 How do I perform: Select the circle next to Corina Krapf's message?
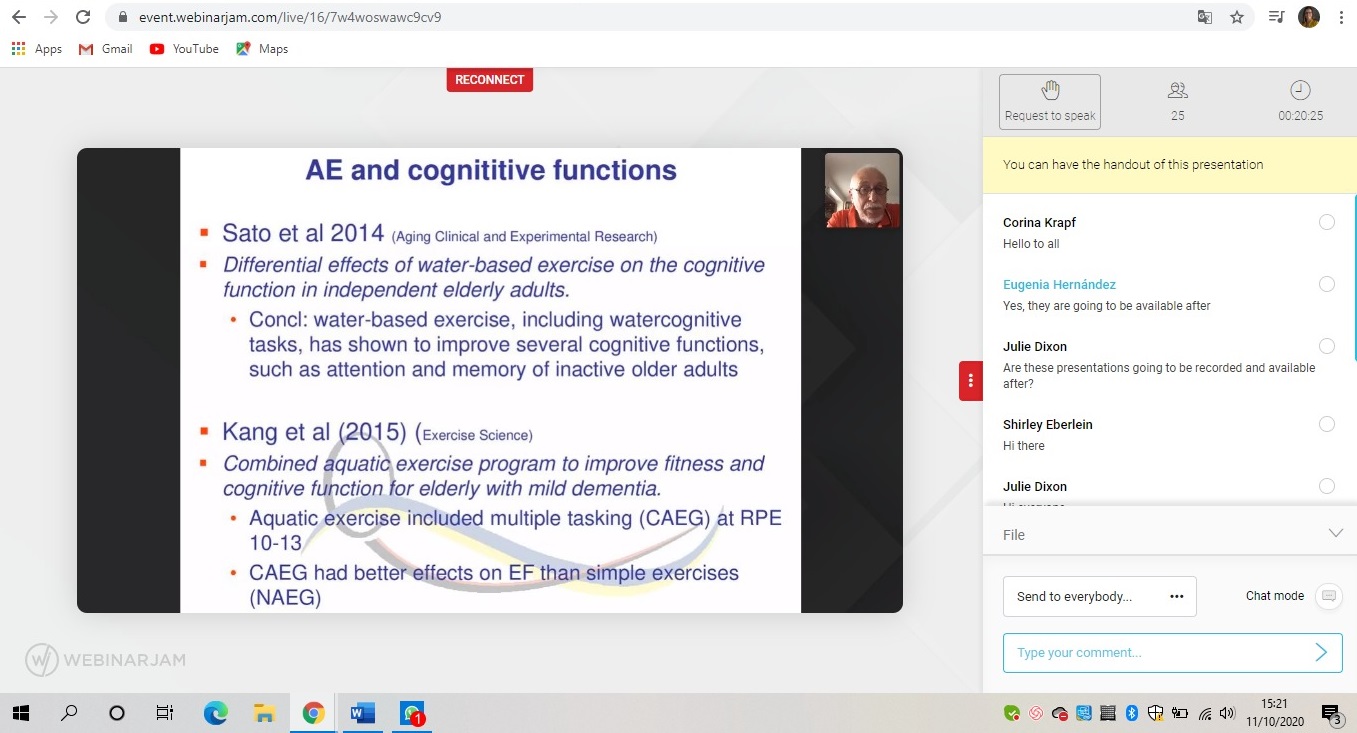(x=1327, y=222)
